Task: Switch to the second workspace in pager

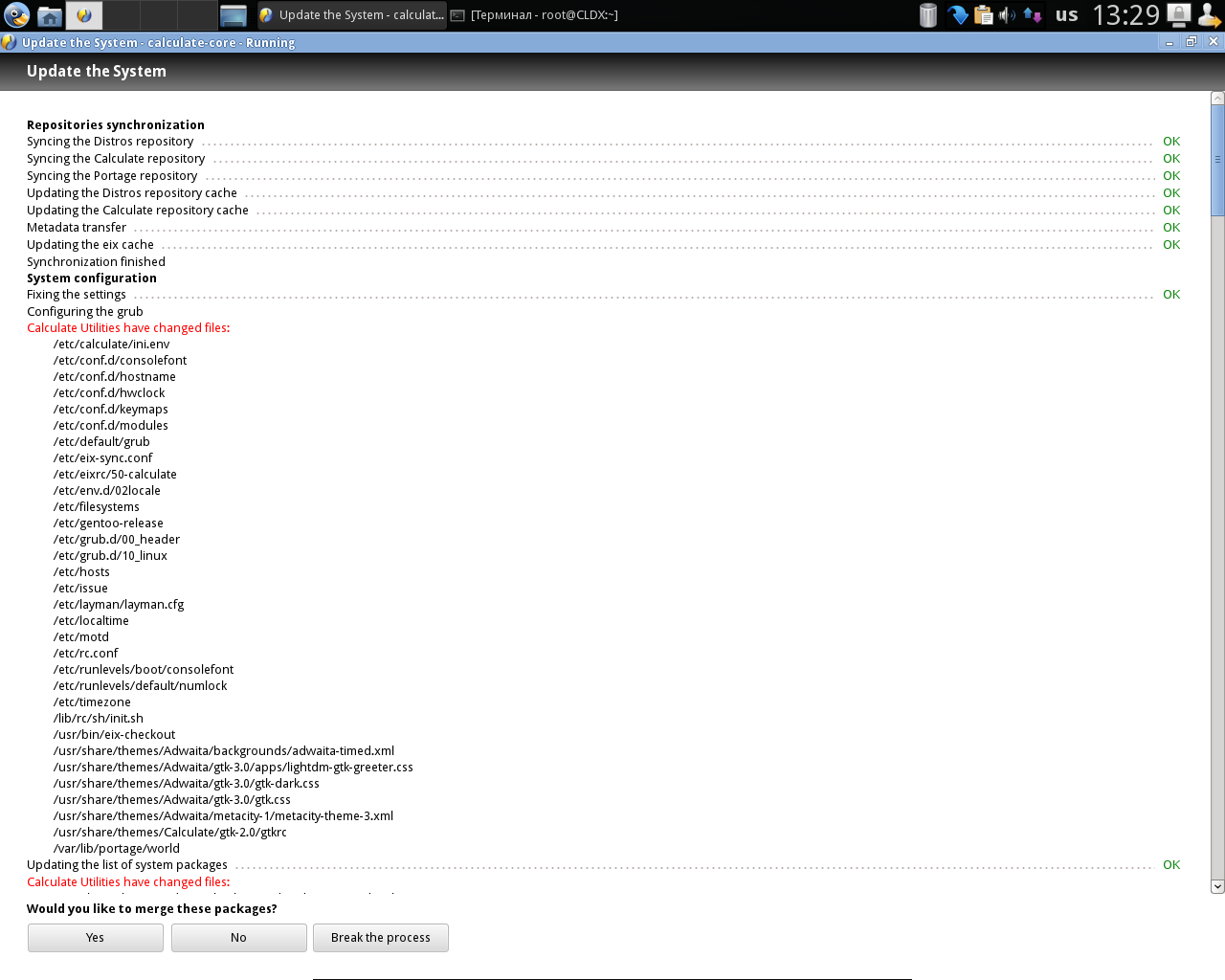Action: pyautogui.click(x=122, y=15)
